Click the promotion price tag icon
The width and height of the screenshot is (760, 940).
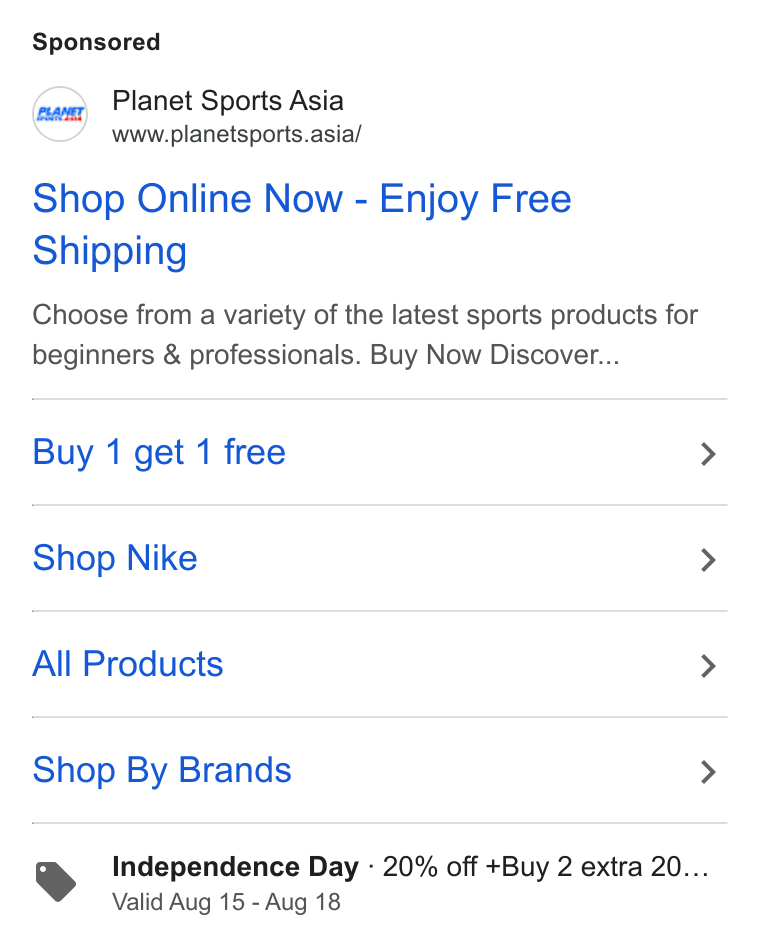pyautogui.click(x=56, y=882)
